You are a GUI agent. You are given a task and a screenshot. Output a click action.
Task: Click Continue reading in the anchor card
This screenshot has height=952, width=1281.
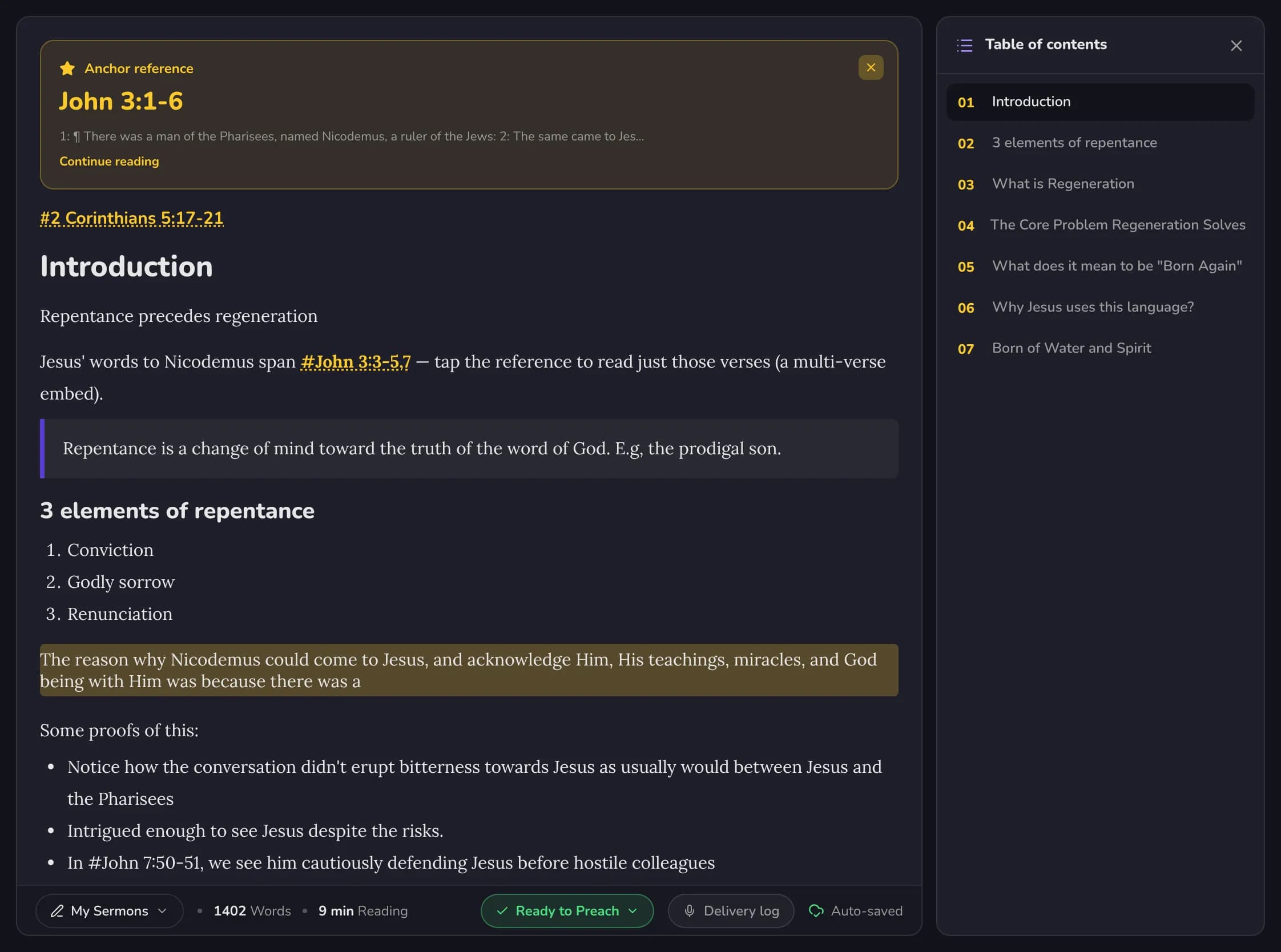coord(109,162)
